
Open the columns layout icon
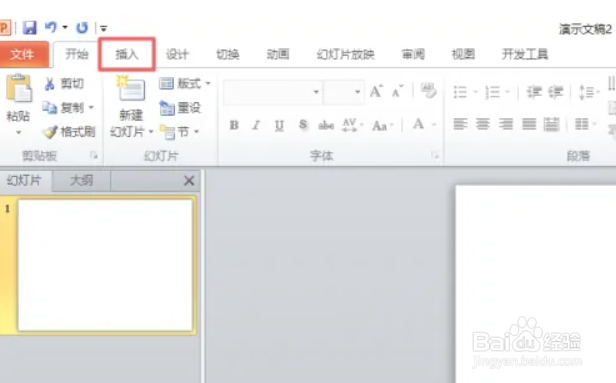[582, 124]
